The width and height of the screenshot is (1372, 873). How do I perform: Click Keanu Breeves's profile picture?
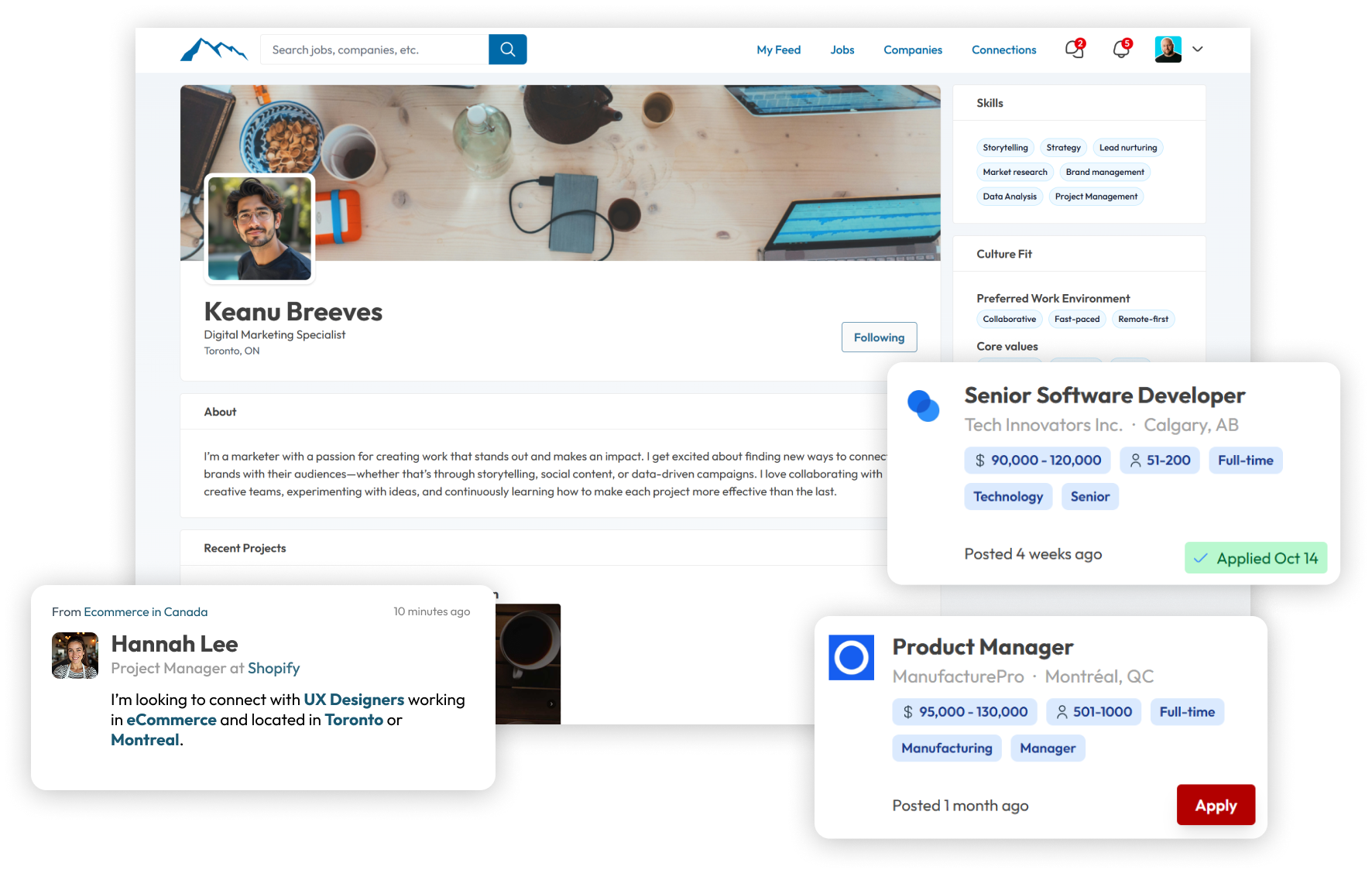pos(259,228)
